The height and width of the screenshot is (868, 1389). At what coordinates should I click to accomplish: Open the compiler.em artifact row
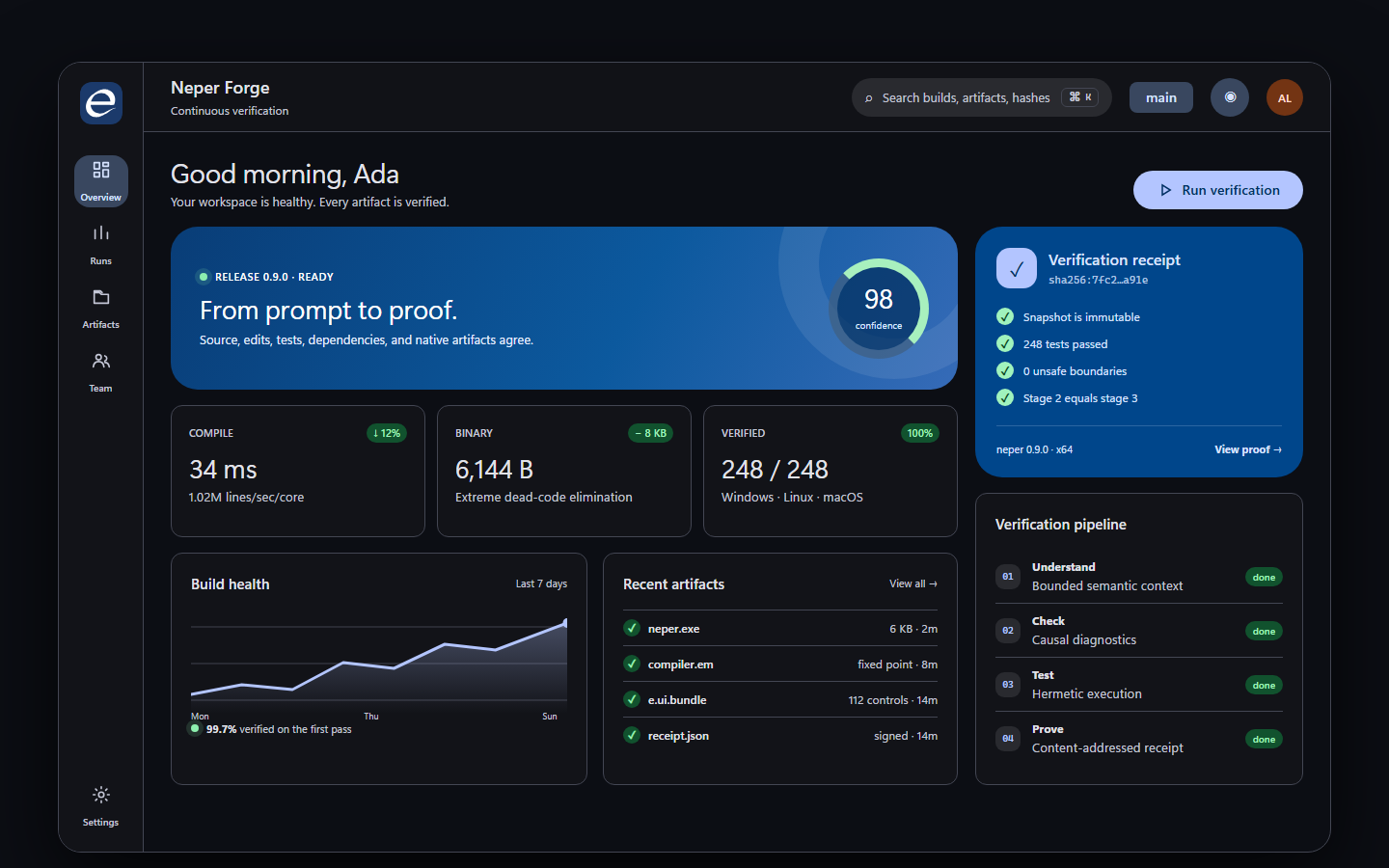click(x=780, y=664)
